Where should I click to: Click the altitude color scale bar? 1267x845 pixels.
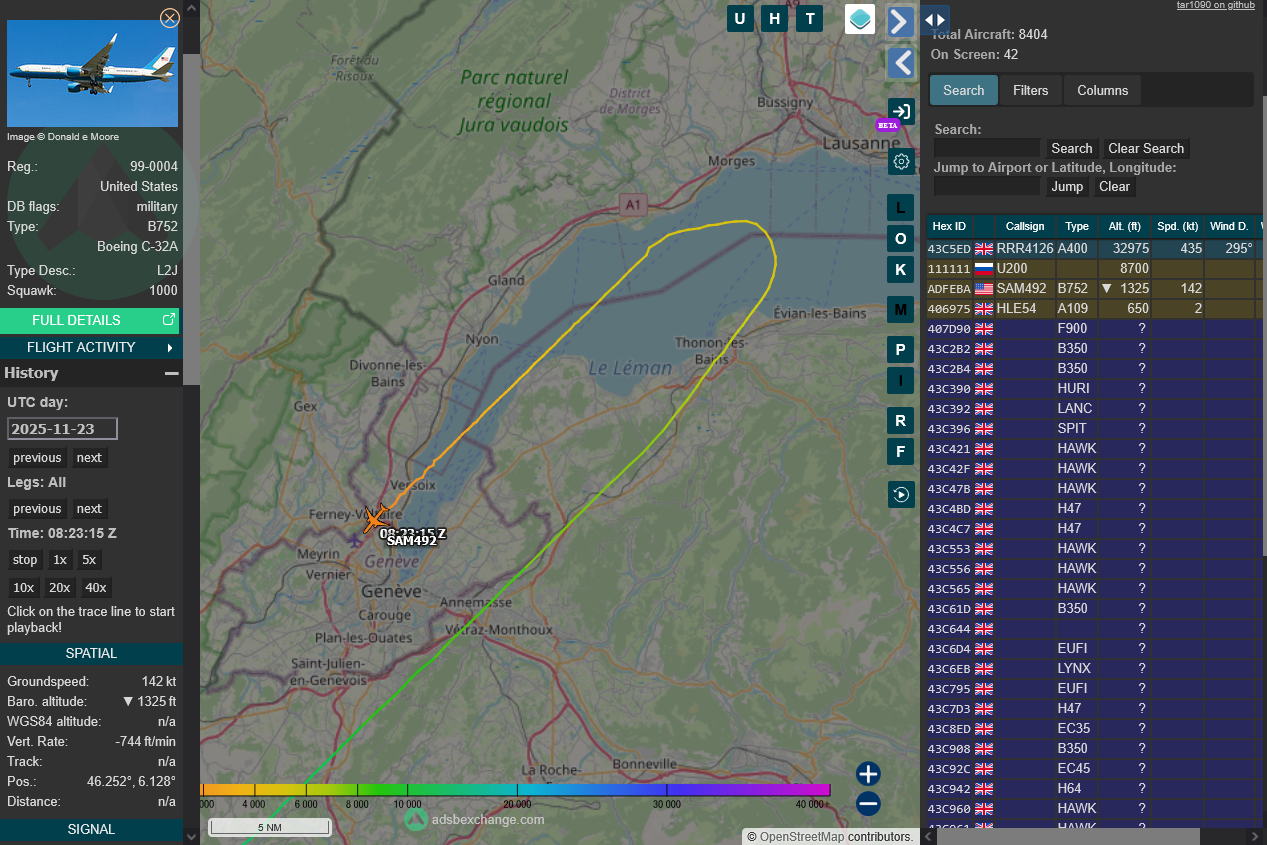pyautogui.click(x=515, y=790)
